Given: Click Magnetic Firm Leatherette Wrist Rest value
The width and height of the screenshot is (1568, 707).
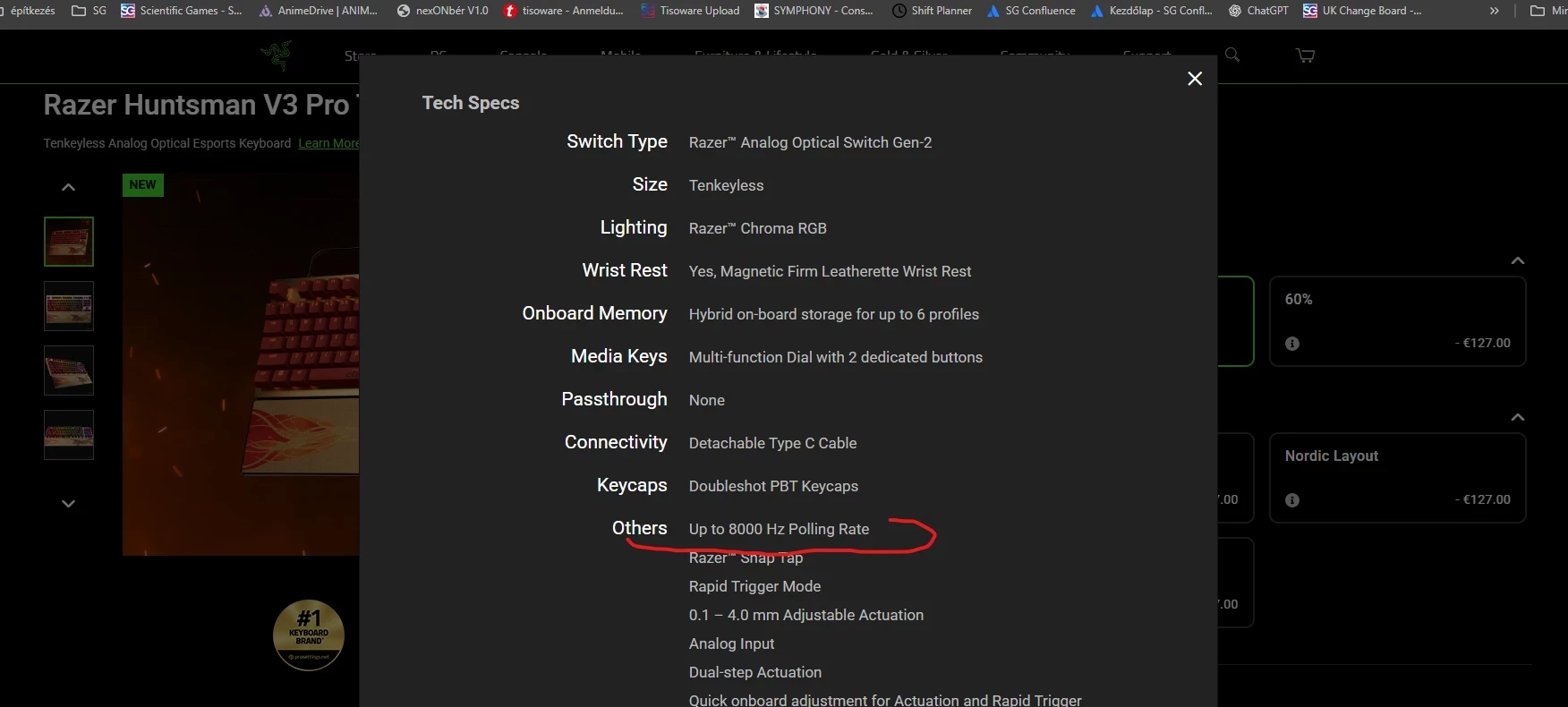Looking at the screenshot, I should [x=830, y=271].
